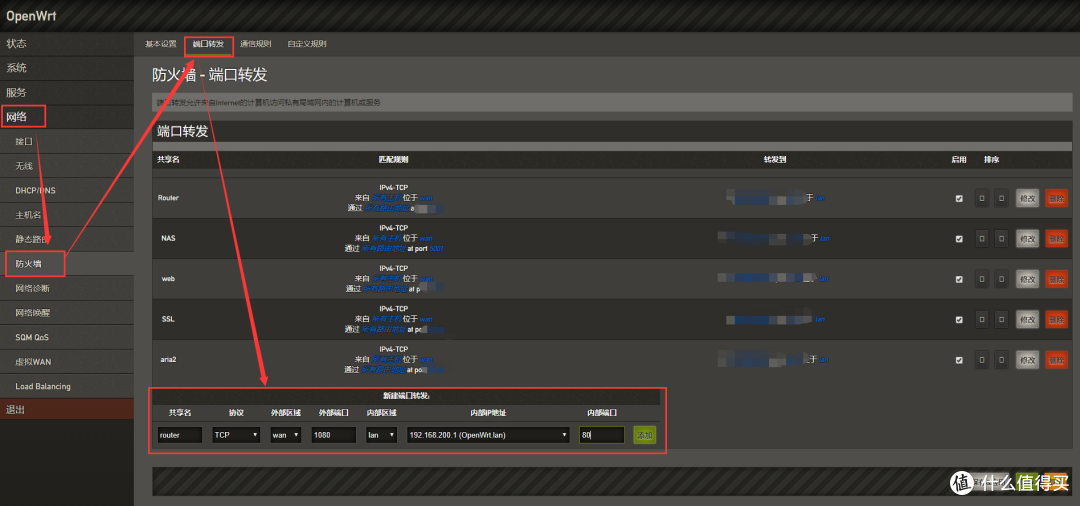Image resolution: width=1080 pixels, height=506 pixels.
Task: Move the NAS rule up in order
Action: click(x=982, y=238)
